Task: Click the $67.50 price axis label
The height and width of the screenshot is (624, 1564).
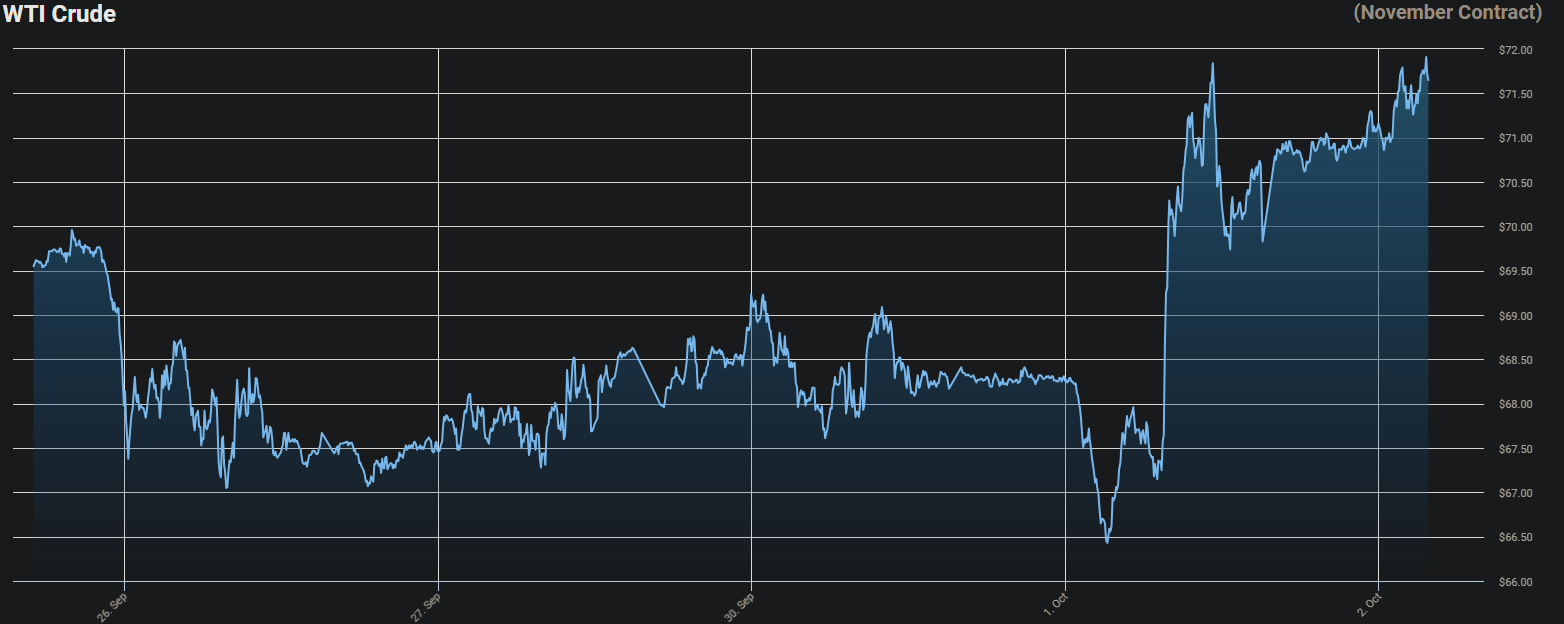Action: point(1516,449)
